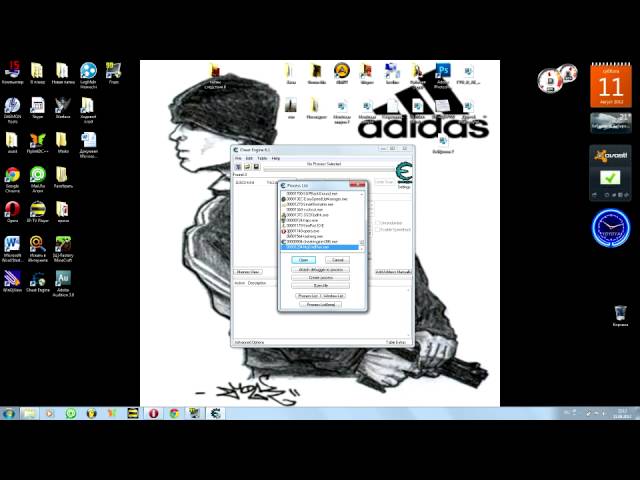The image size is (640, 480).
Task: Click the calendar gadget showing 11
Action: point(611,85)
